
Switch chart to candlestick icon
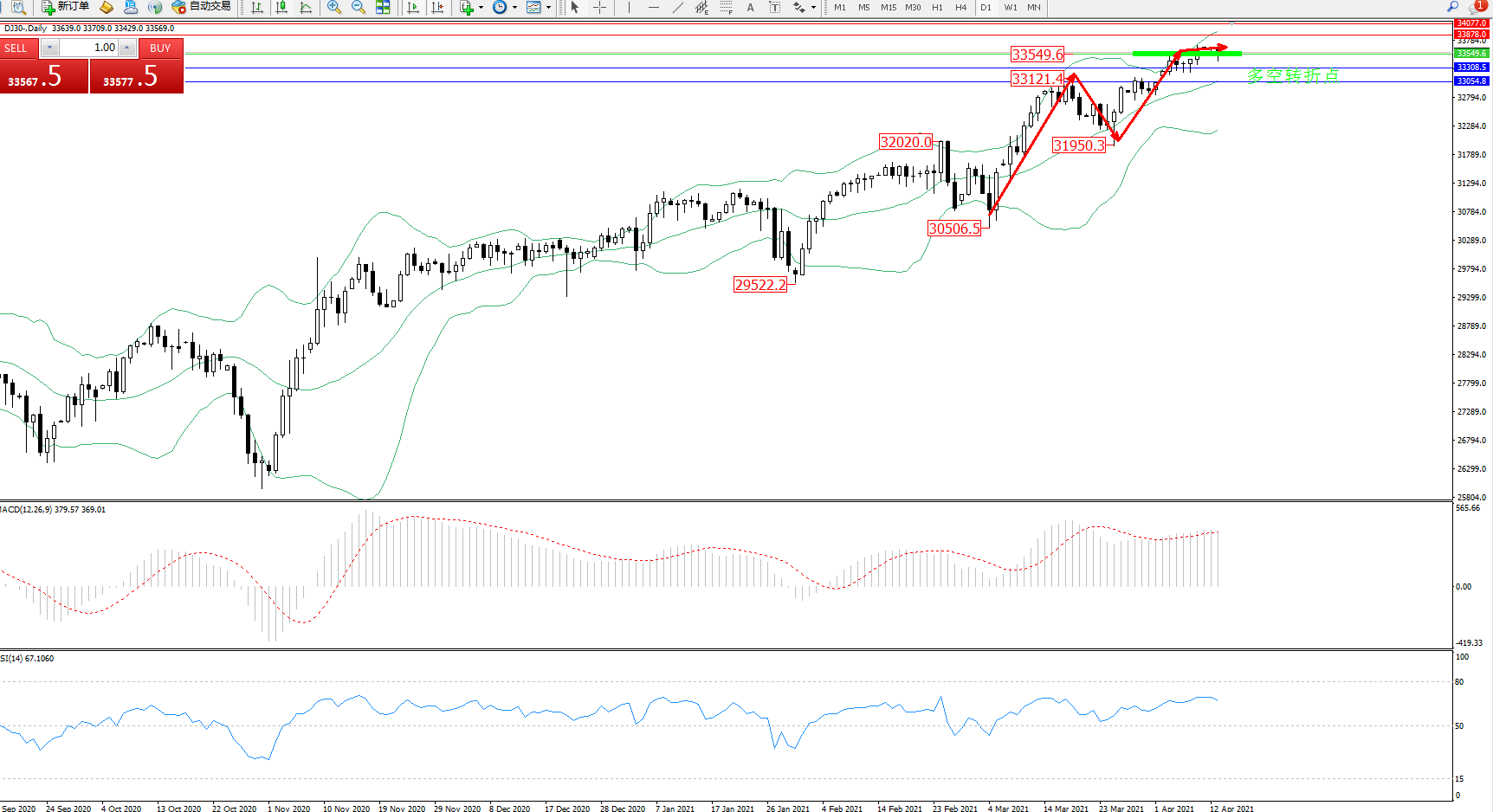coord(281,7)
